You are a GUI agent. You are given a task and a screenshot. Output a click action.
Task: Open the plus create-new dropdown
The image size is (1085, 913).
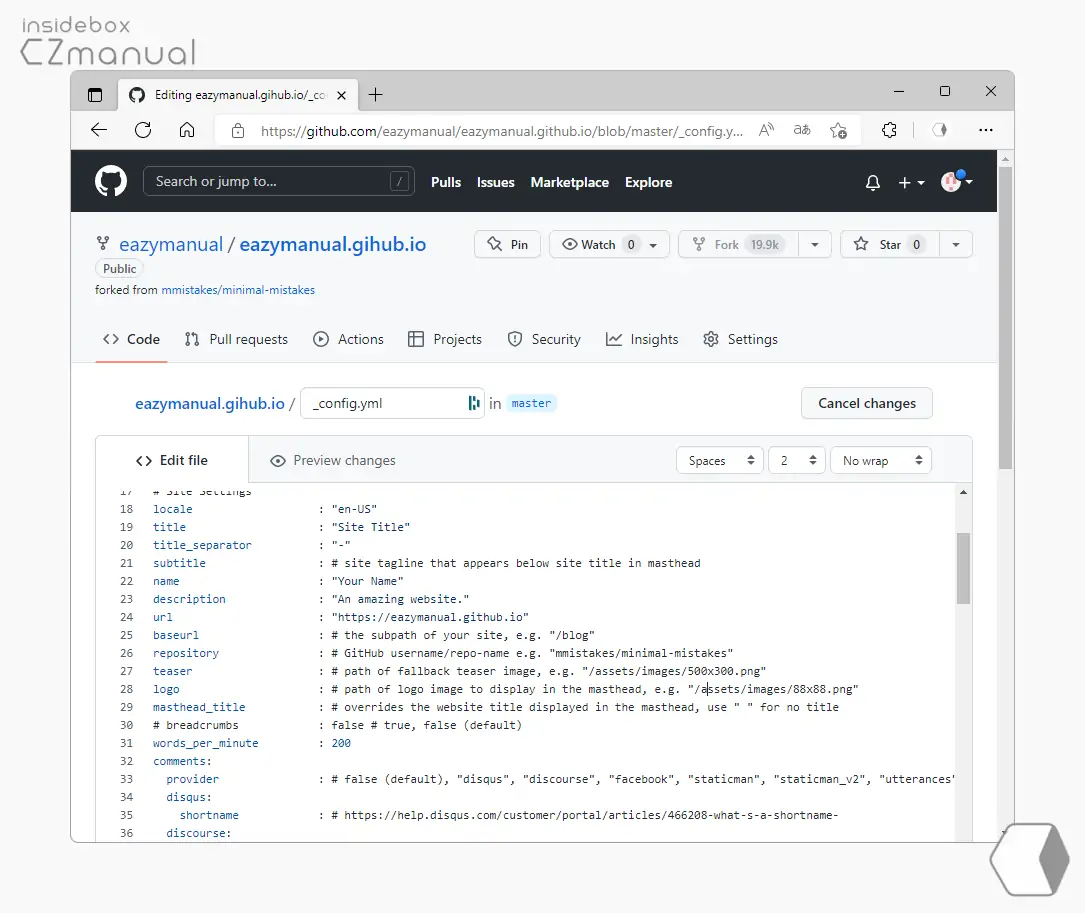click(x=911, y=182)
